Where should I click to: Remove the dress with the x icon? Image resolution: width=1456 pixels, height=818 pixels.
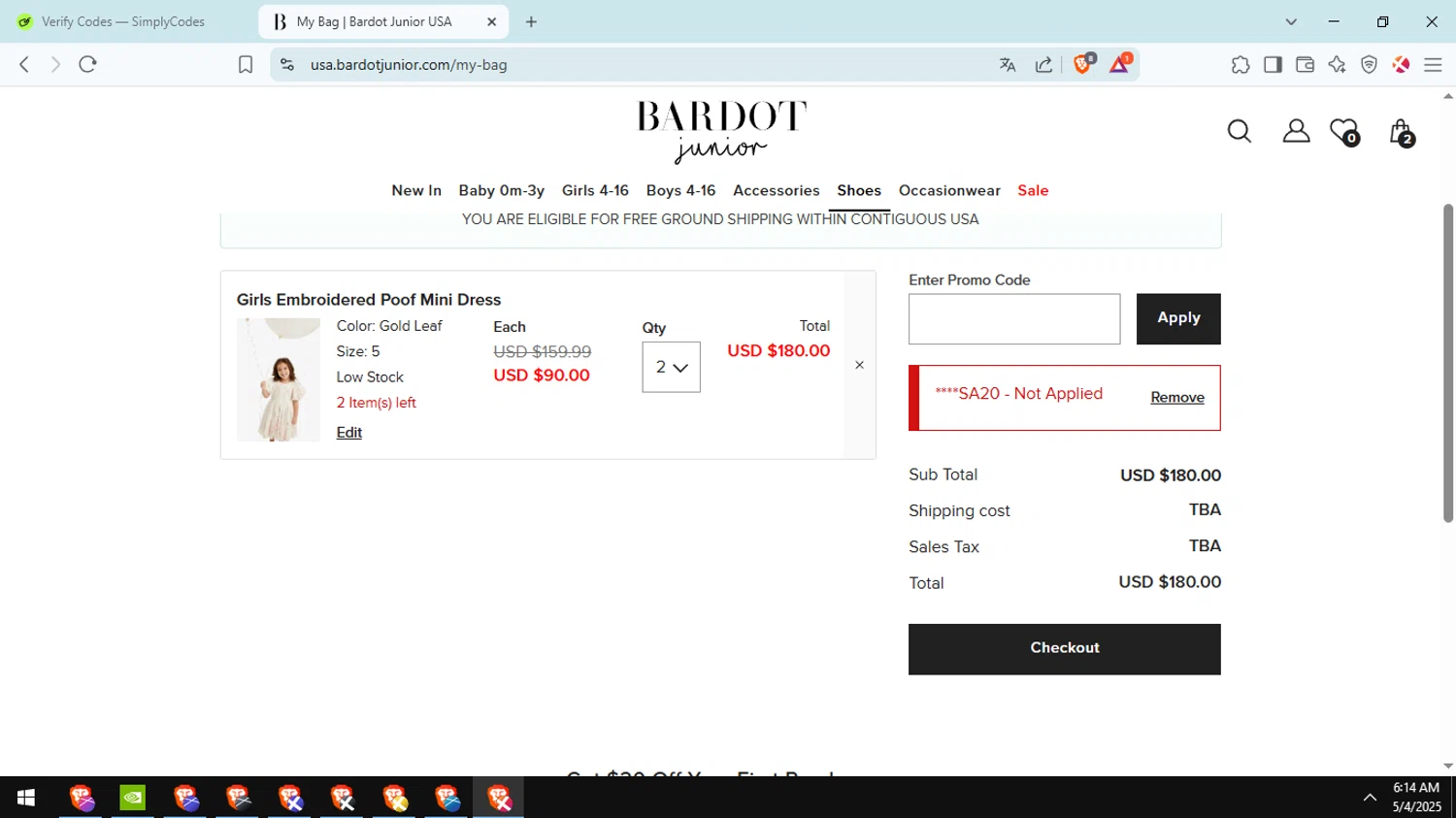859,365
